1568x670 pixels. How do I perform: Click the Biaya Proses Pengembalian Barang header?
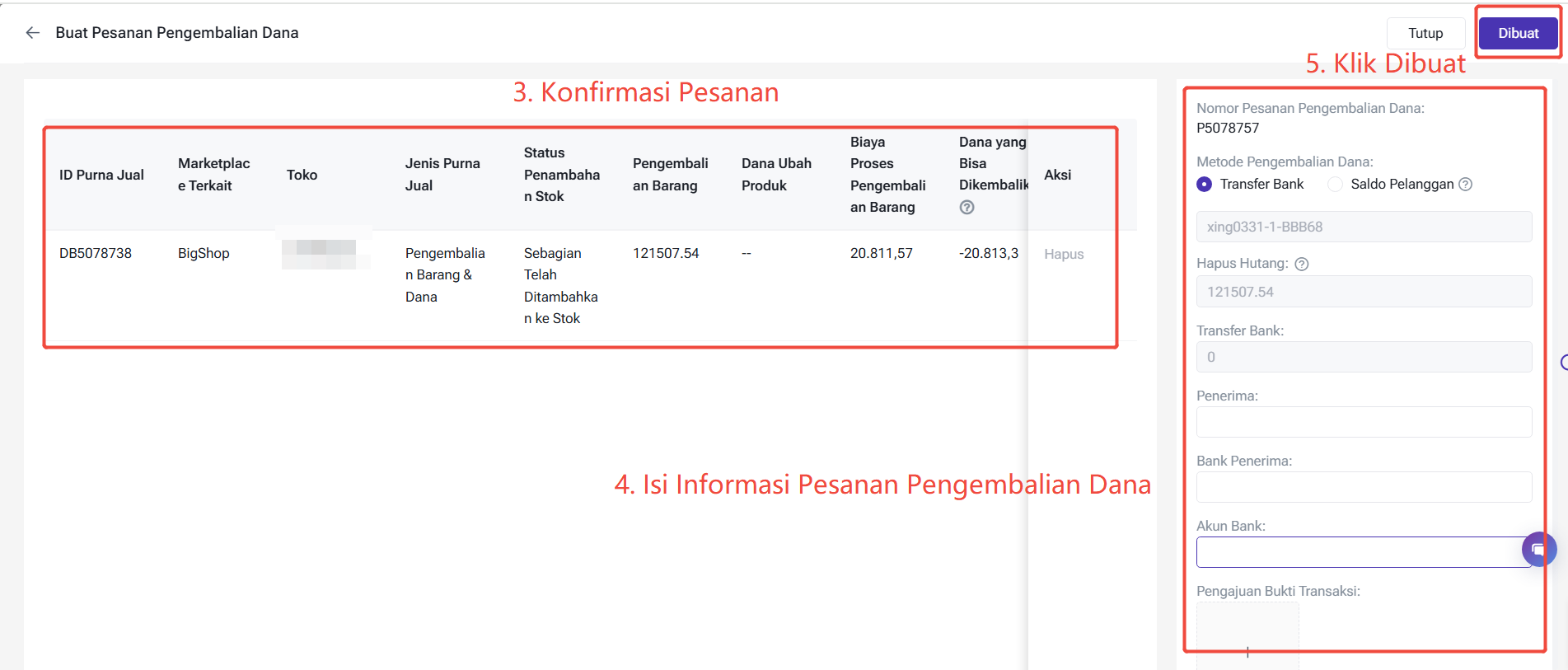click(888, 175)
